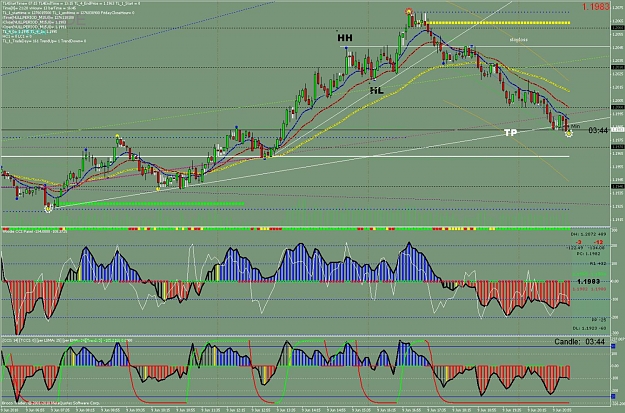Select the DH: 1.2072 daily high text

pyautogui.click(x=588, y=234)
